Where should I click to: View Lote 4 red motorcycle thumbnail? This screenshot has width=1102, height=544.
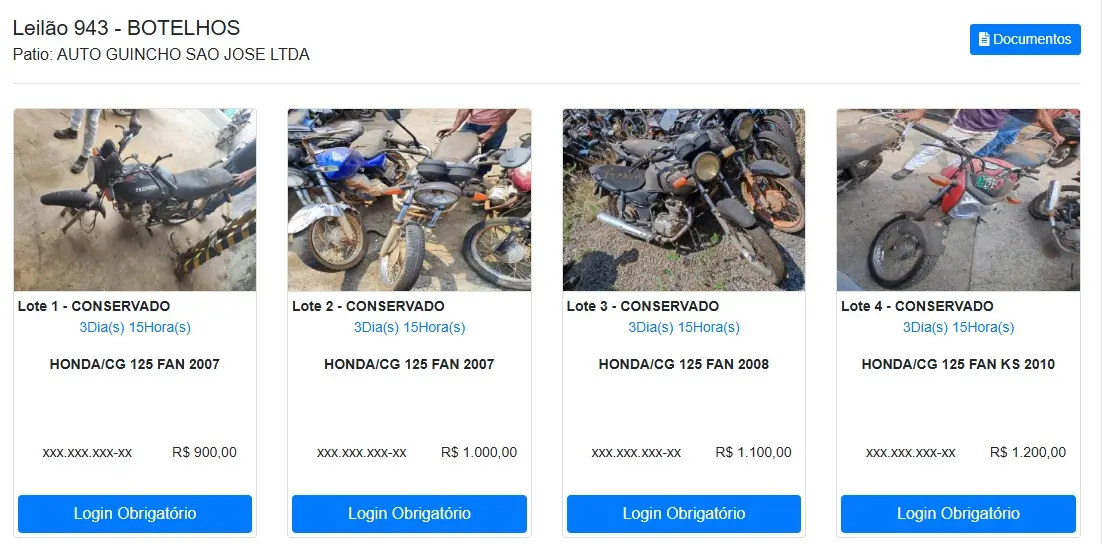(x=958, y=200)
